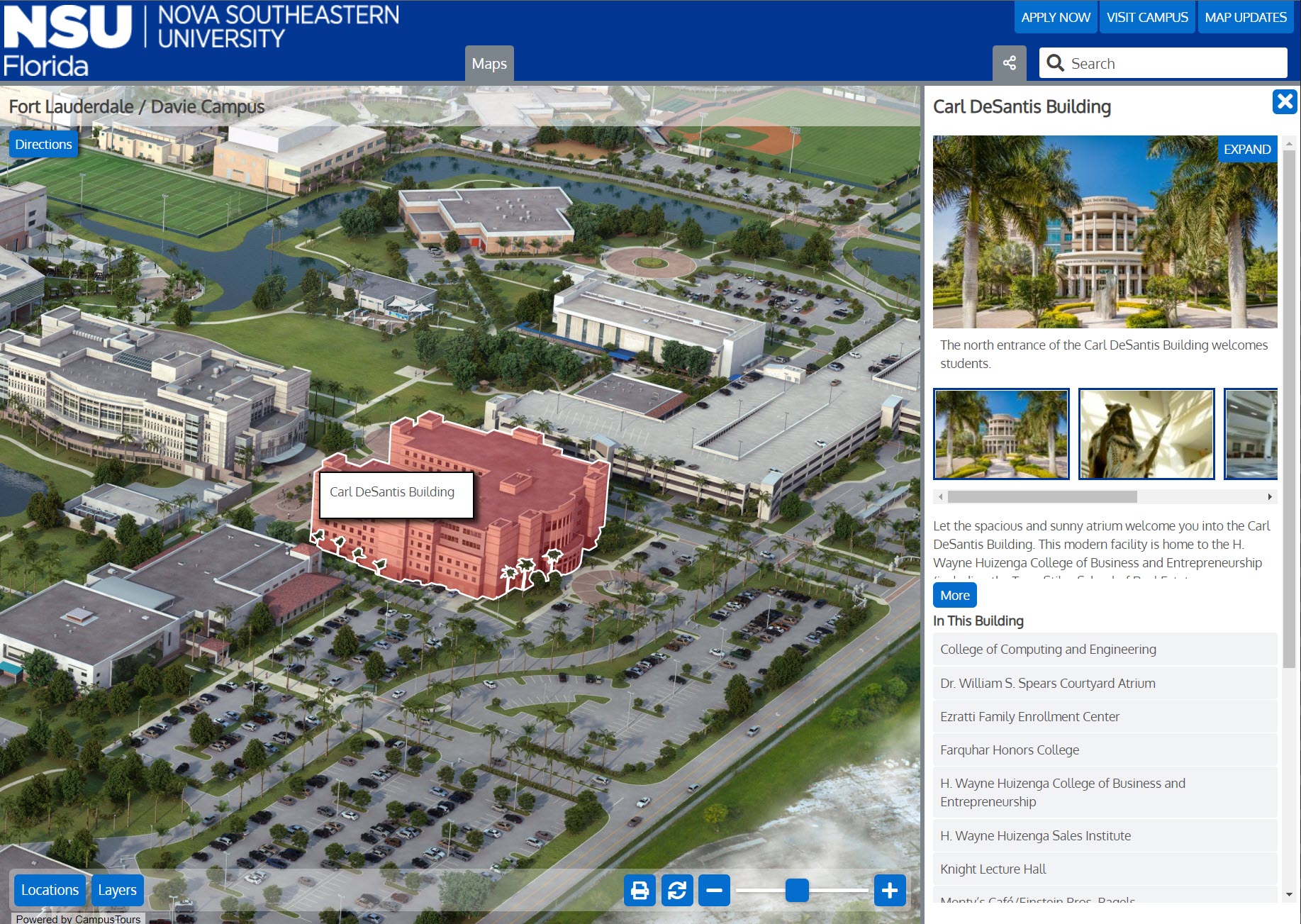
Task: Click the magnifier search icon
Action: pyautogui.click(x=1055, y=63)
